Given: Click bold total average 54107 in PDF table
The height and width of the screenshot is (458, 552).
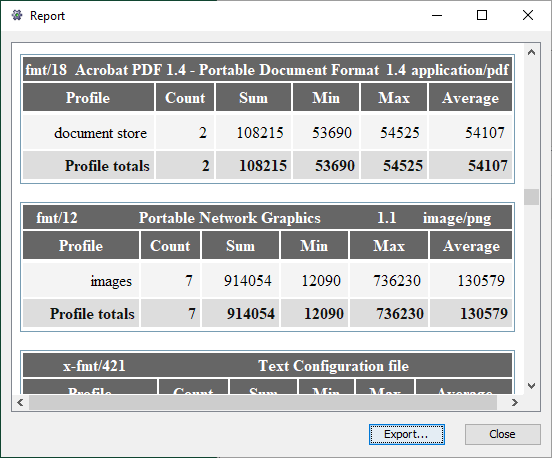Looking at the screenshot, I should click(470, 165).
